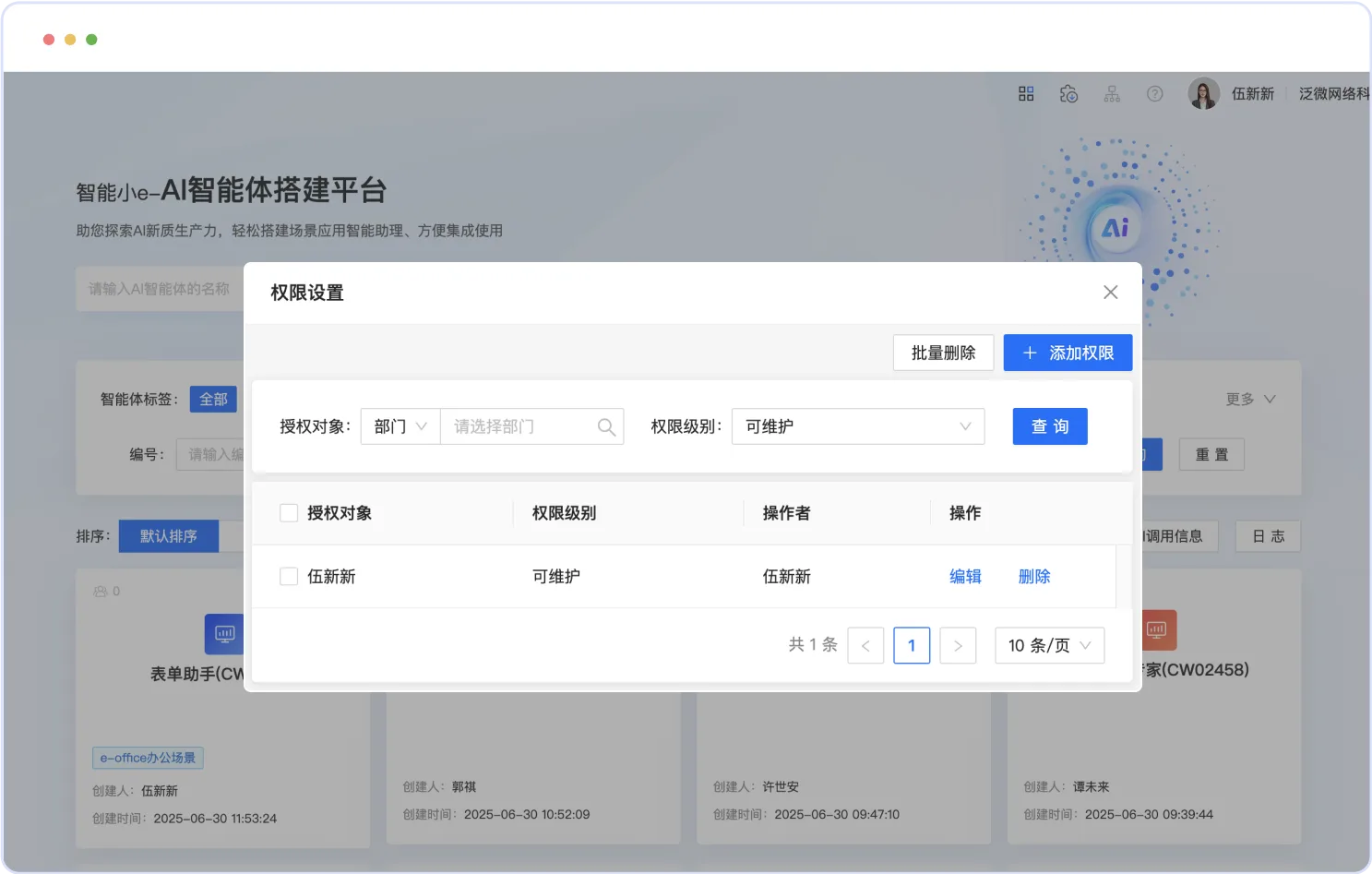Click the search icon in 请选择部门 field
Screen dimensions: 1372x874
pyautogui.click(x=606, y=426)
